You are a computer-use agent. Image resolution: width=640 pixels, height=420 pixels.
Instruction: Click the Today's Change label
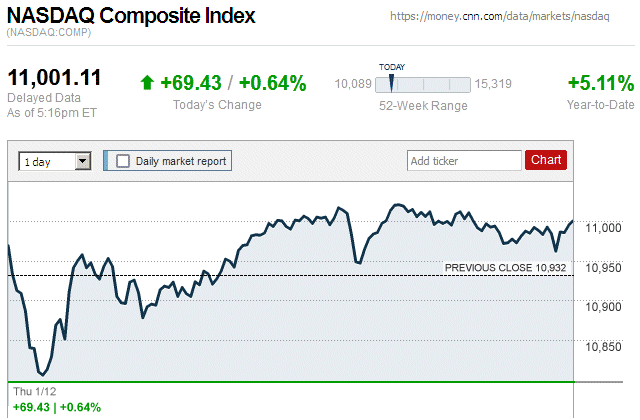pos(217,105)
